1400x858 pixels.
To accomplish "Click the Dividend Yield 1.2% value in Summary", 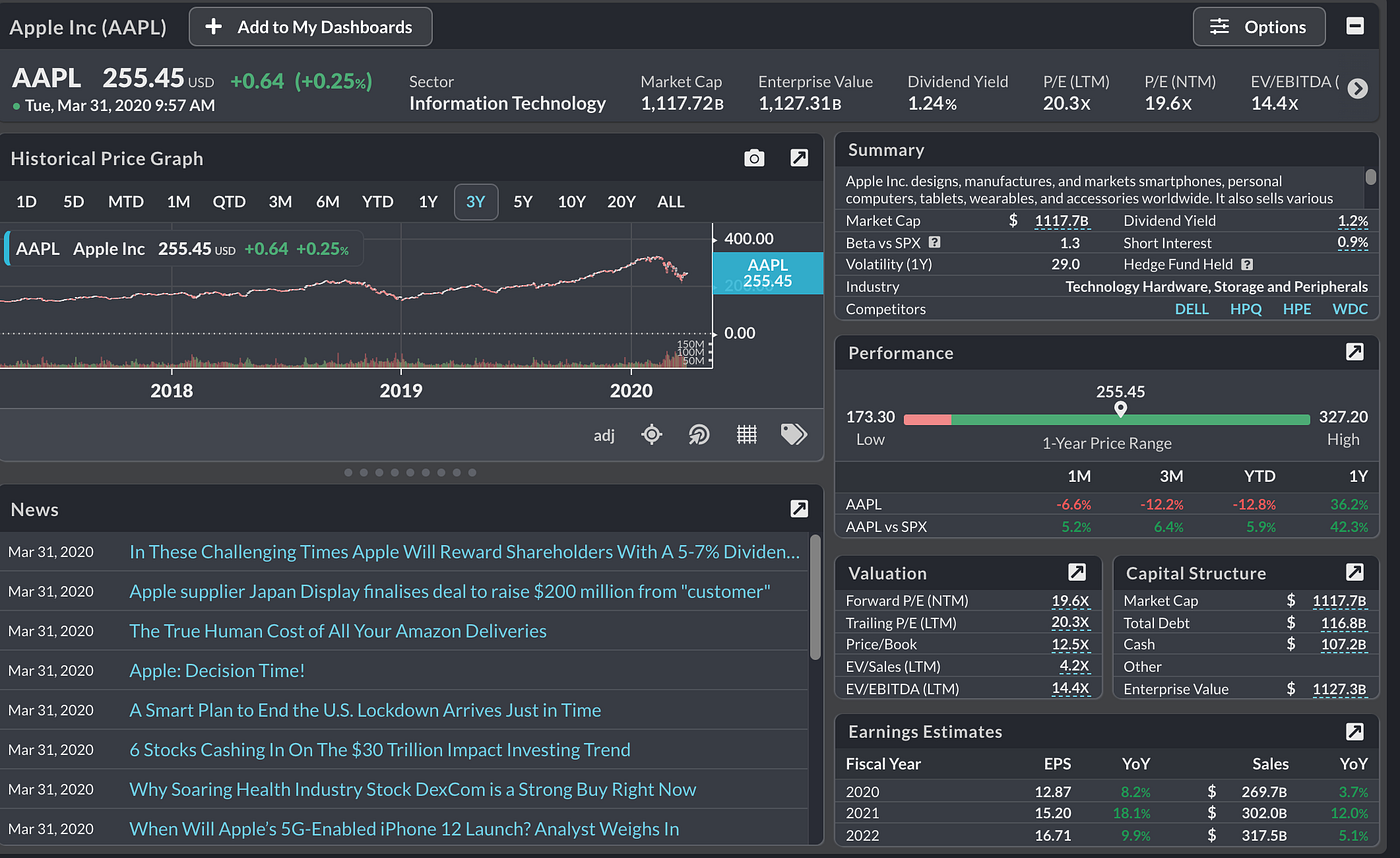I will click(1352, 221).
